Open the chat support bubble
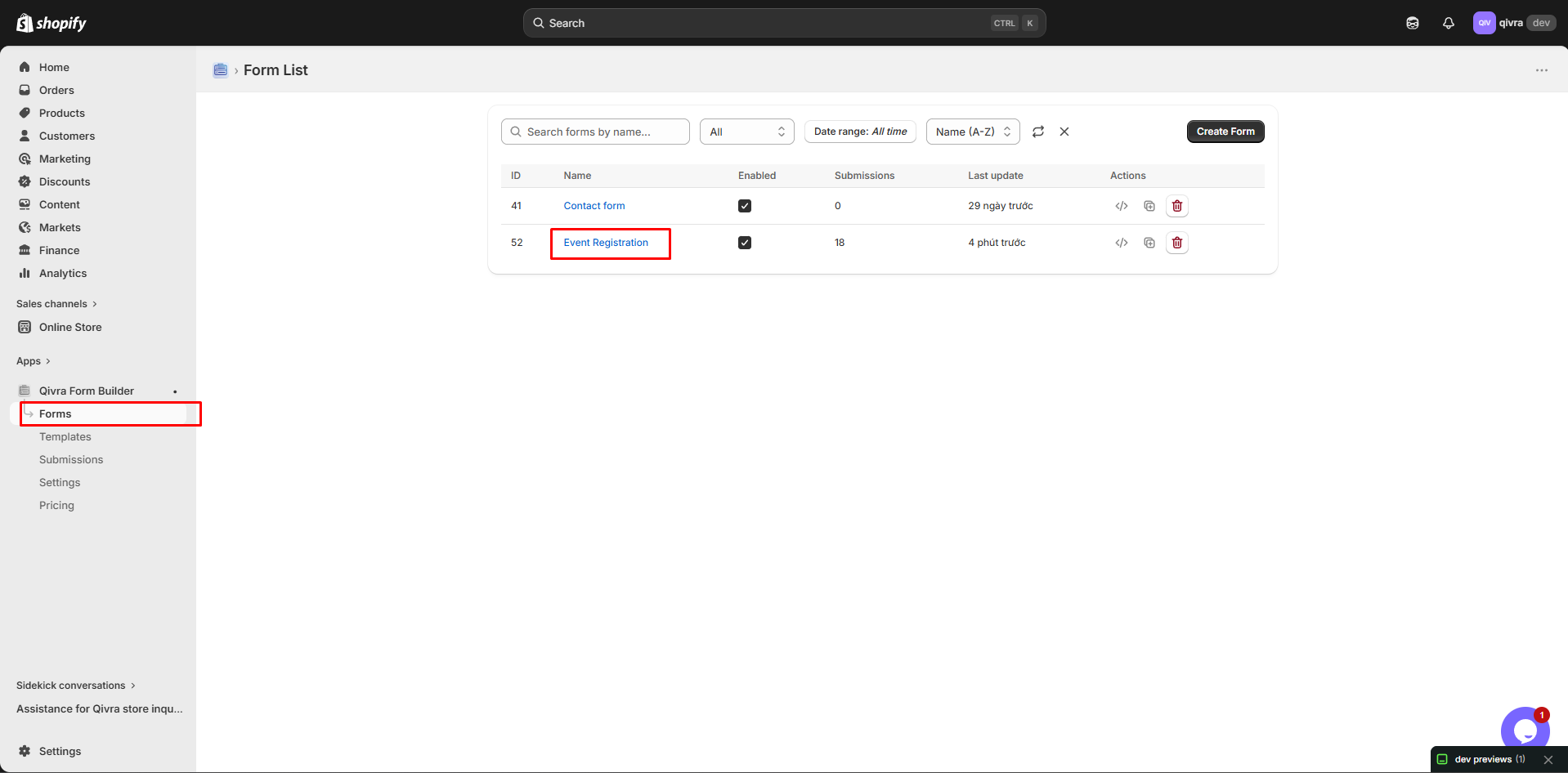This screenshot has width=1568, height=773. click(x=1525, y=730)
